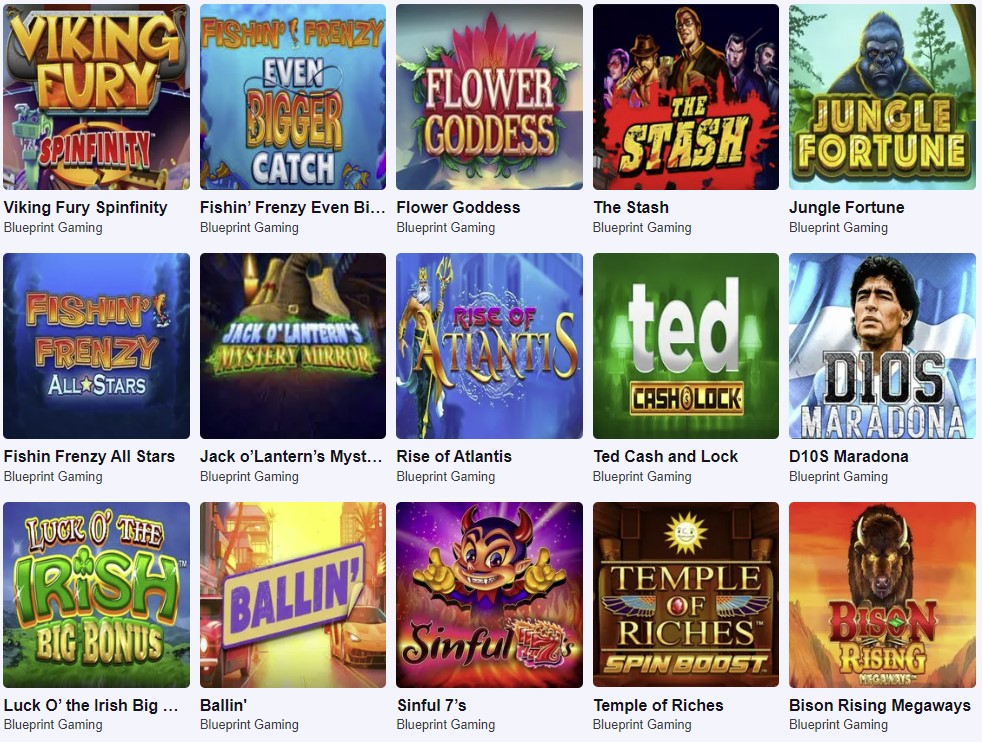Open the Sinful 7's title link
982x742 pixels.
point(432,706)
